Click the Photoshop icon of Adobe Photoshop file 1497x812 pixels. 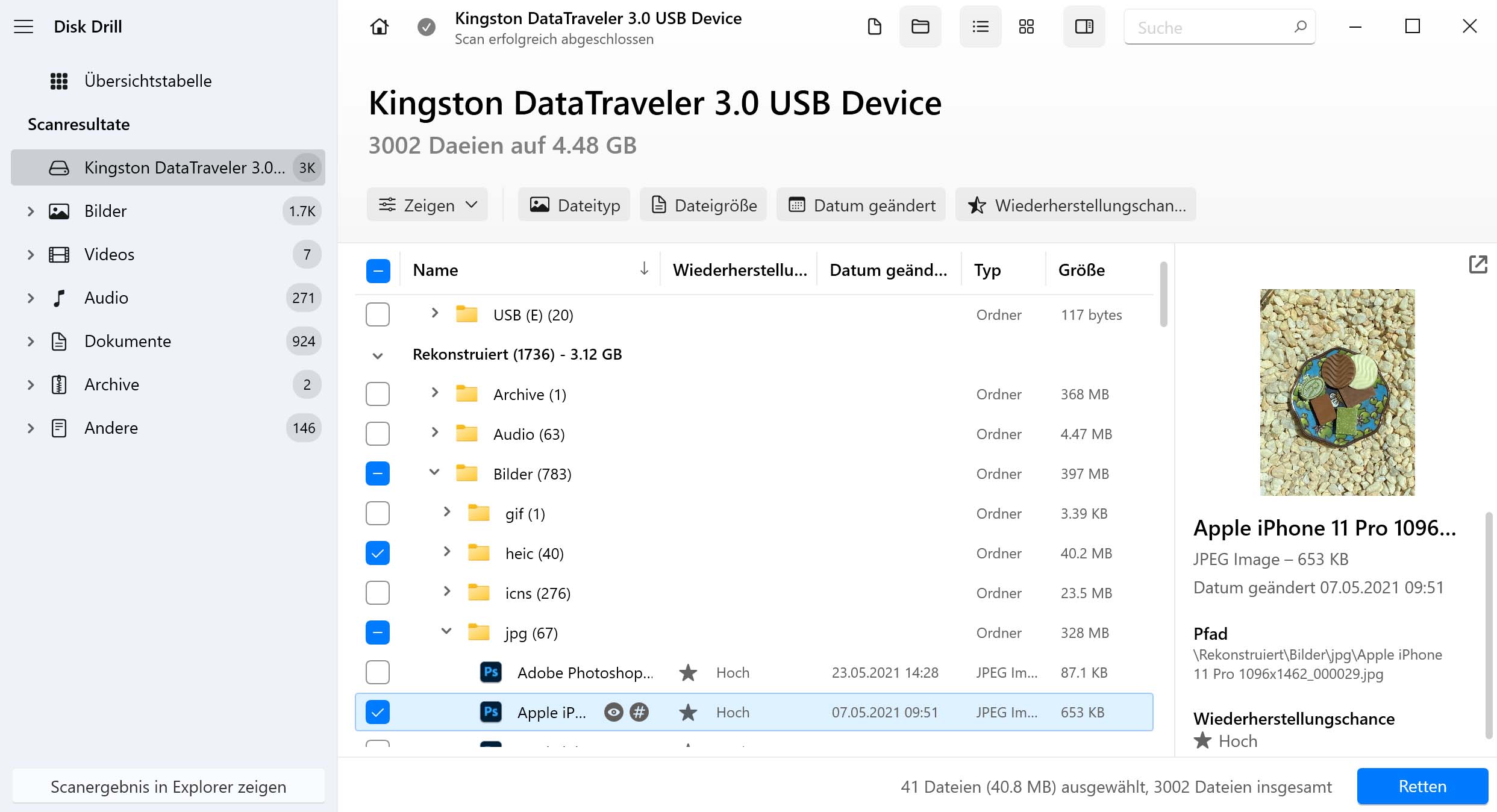[491, 672]
